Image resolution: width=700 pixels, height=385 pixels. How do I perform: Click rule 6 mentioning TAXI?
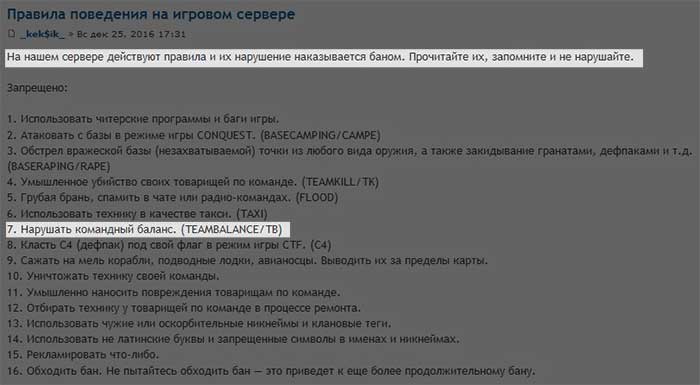(137, 213)
